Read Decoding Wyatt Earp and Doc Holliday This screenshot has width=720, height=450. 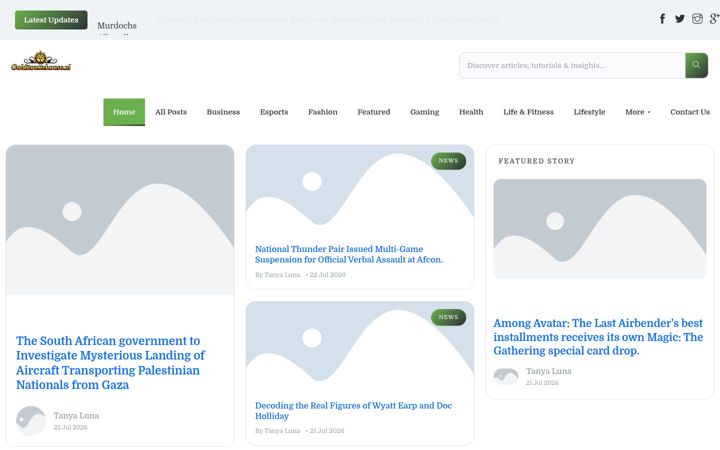(x=353, y=411)
